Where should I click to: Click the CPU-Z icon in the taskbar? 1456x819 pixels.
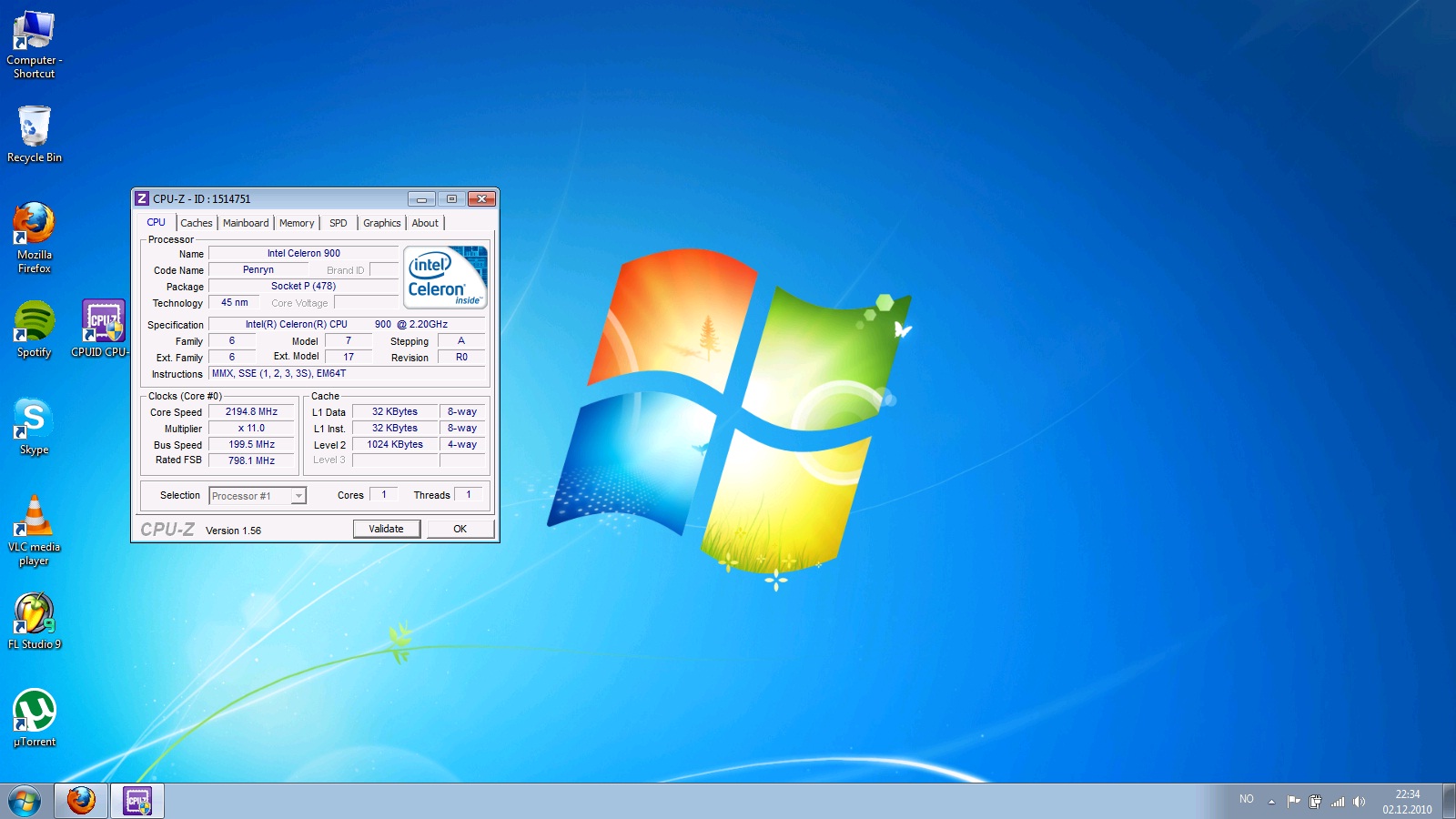137,801
